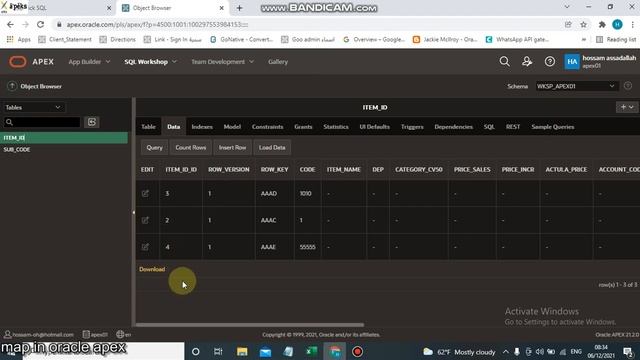The height and width of the screenshot is (360, 640).
Task: Open the Gallery menu item
Action: click(278, 62)
